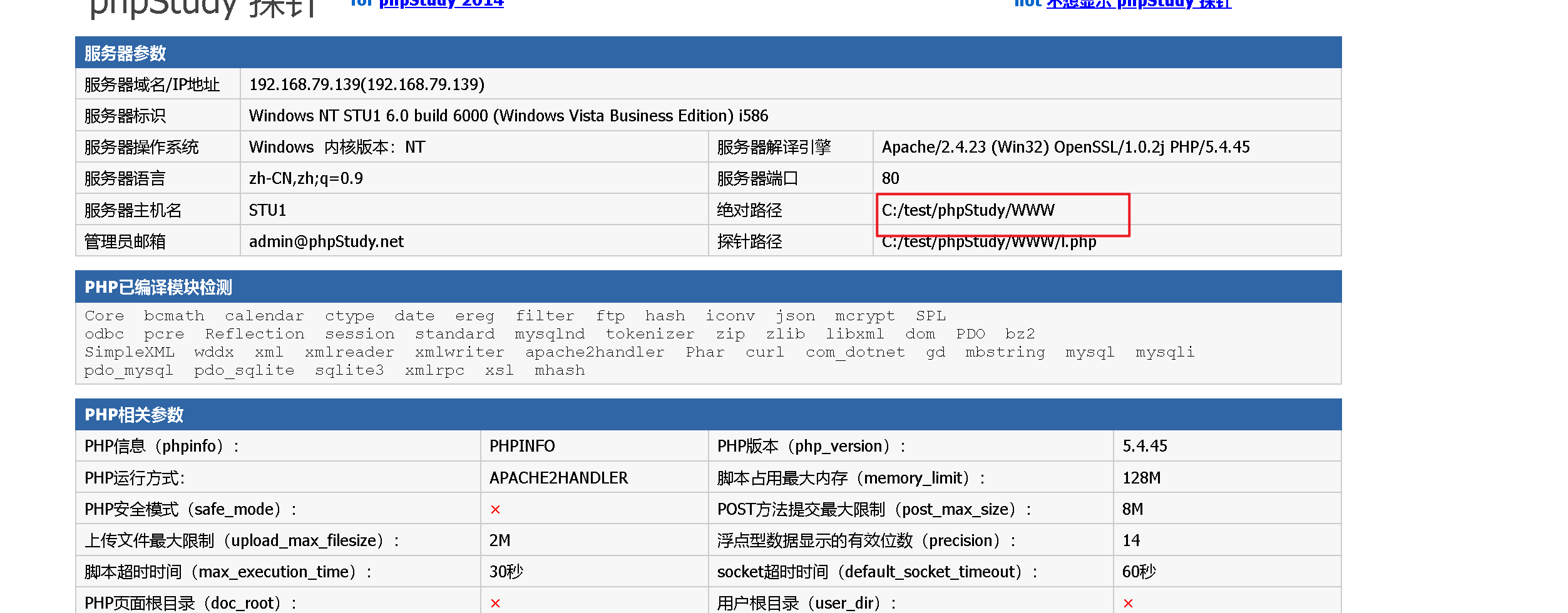
Task: Click the red X beside doc_root
Action: pos(495,603)
